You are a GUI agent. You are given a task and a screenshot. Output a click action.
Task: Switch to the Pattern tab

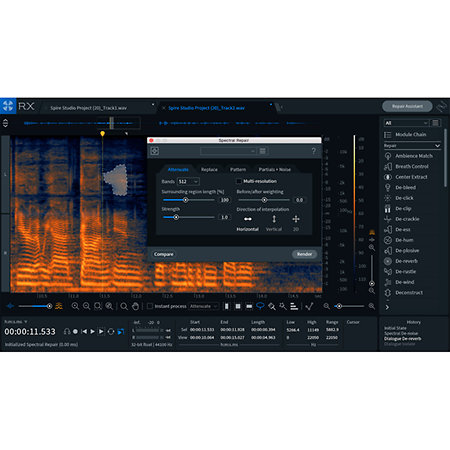[x=238, y=170]
